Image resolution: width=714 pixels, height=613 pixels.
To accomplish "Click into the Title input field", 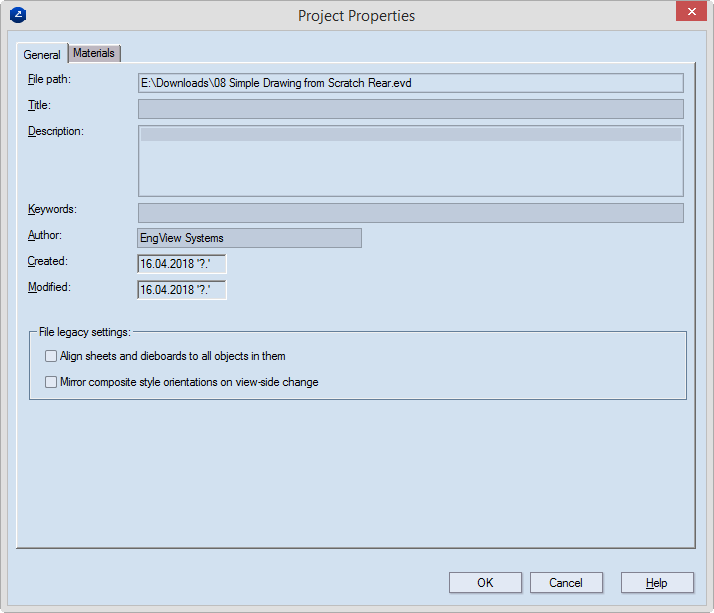I will (410, 109).
